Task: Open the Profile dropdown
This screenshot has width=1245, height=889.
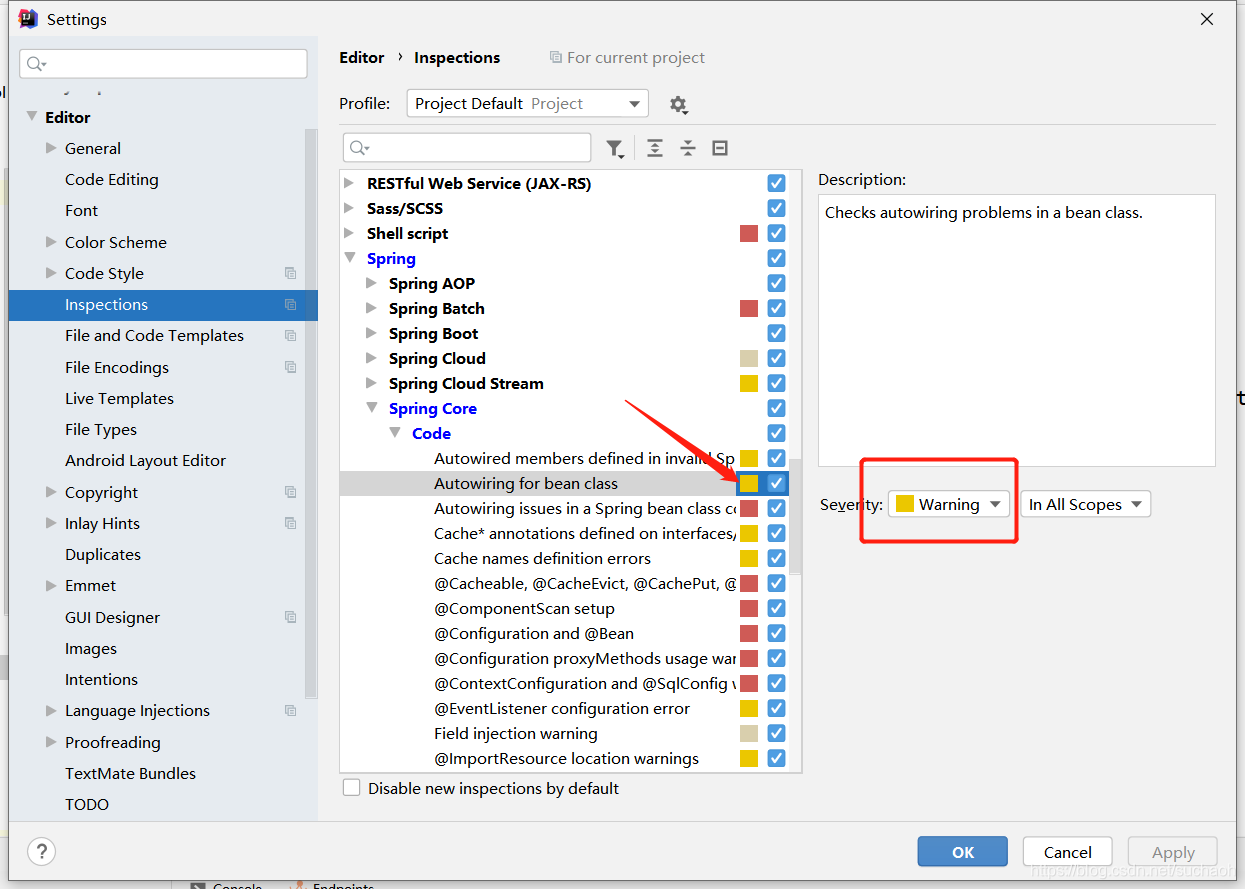Action: pyautogui.click(x=527, y=104)
